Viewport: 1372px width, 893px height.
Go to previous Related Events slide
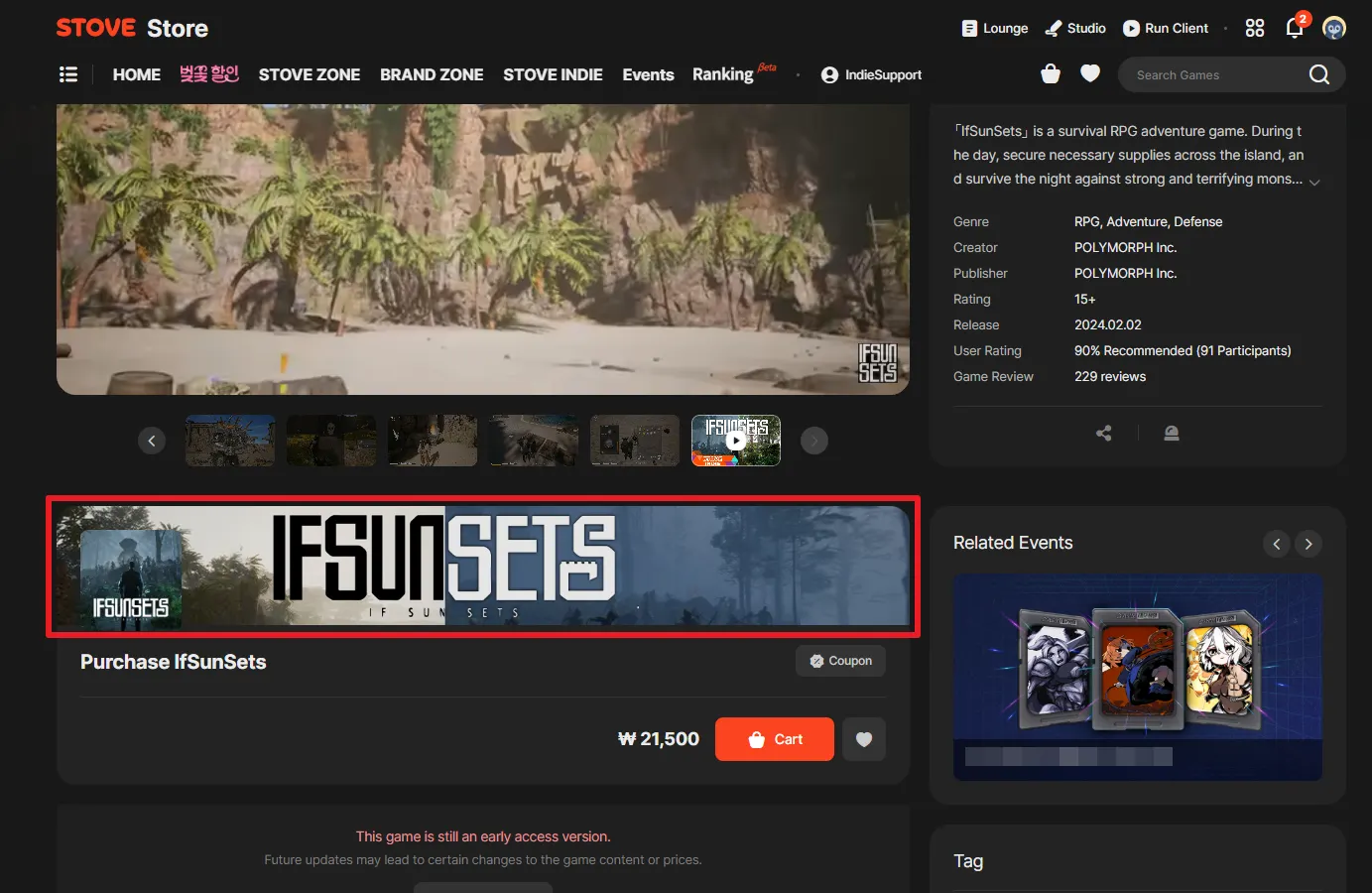tap(1277, 544)
